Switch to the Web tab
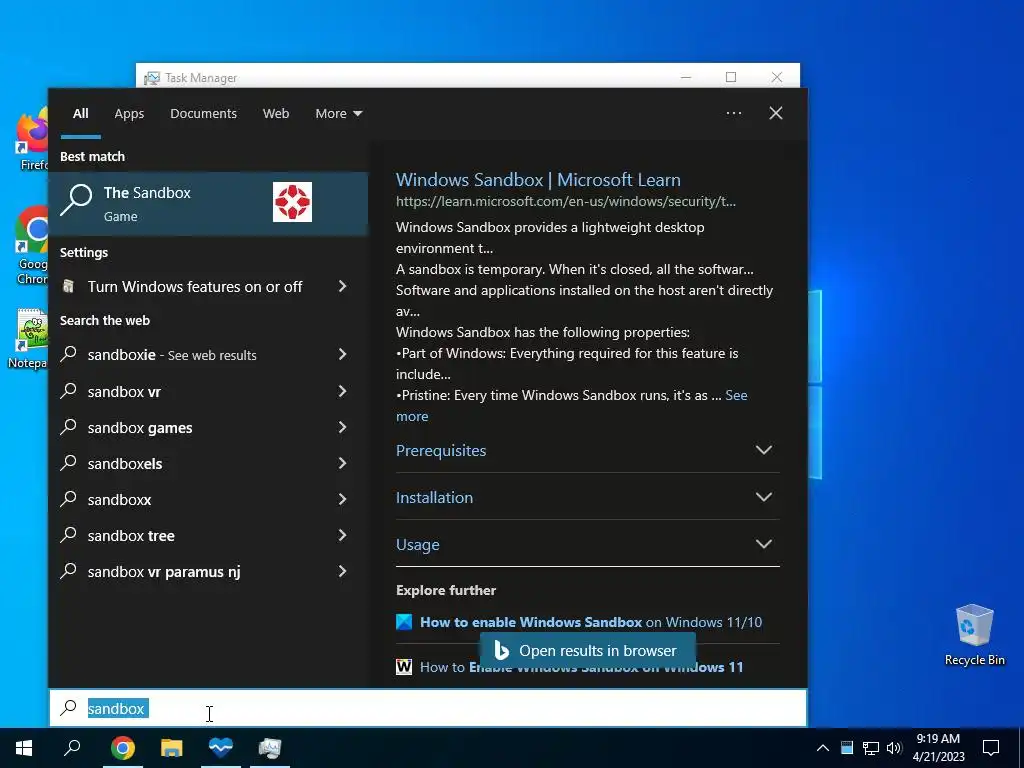Viewport: 1024px width, 768px height. tap(276, 114)
